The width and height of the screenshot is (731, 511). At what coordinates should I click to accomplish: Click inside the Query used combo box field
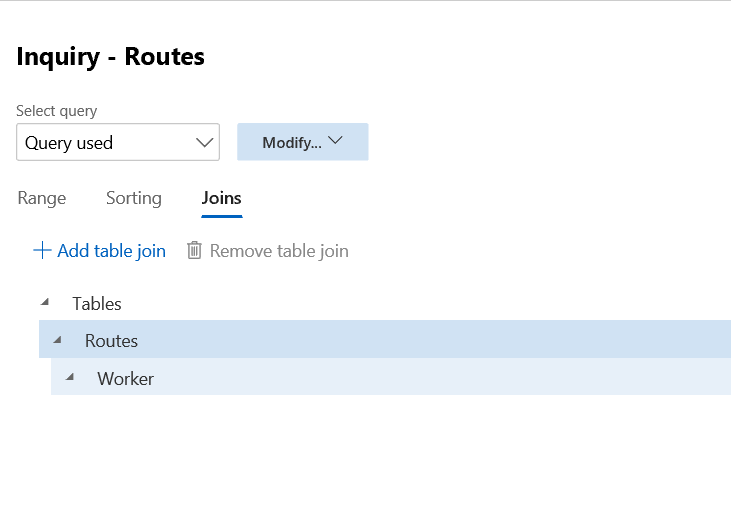tap(100, 143)
